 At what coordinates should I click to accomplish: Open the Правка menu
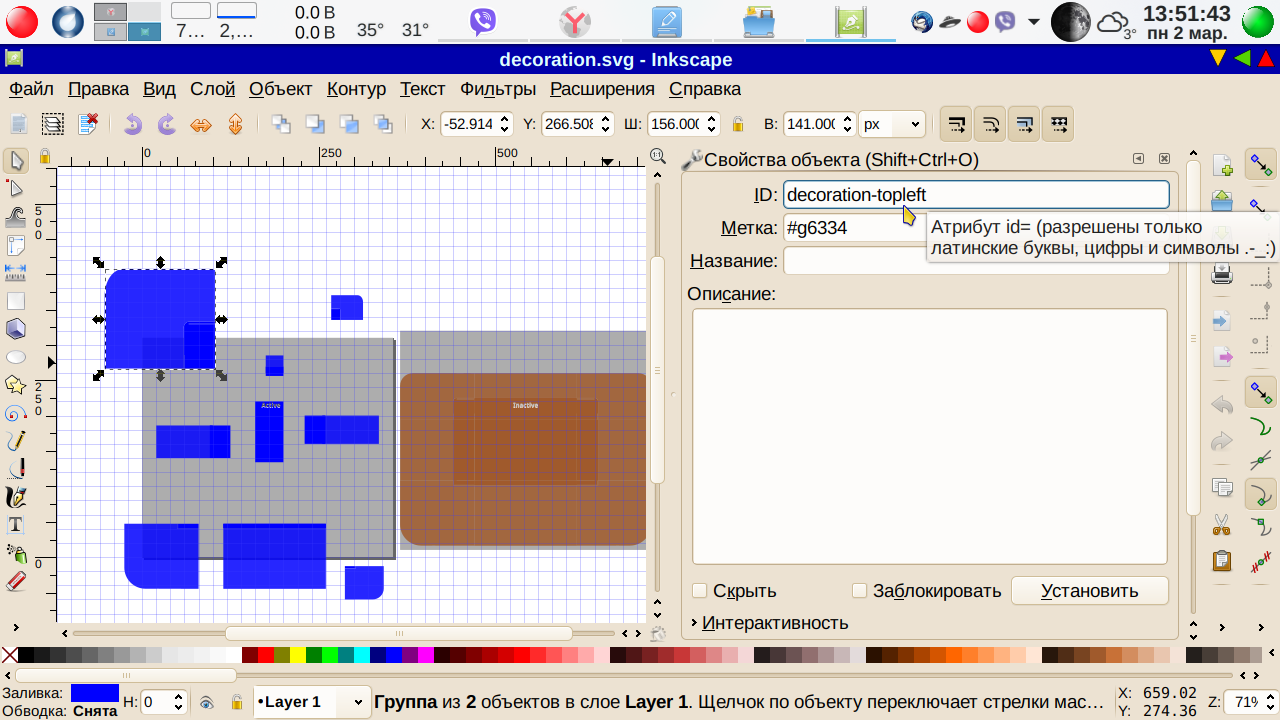(98, 89)
